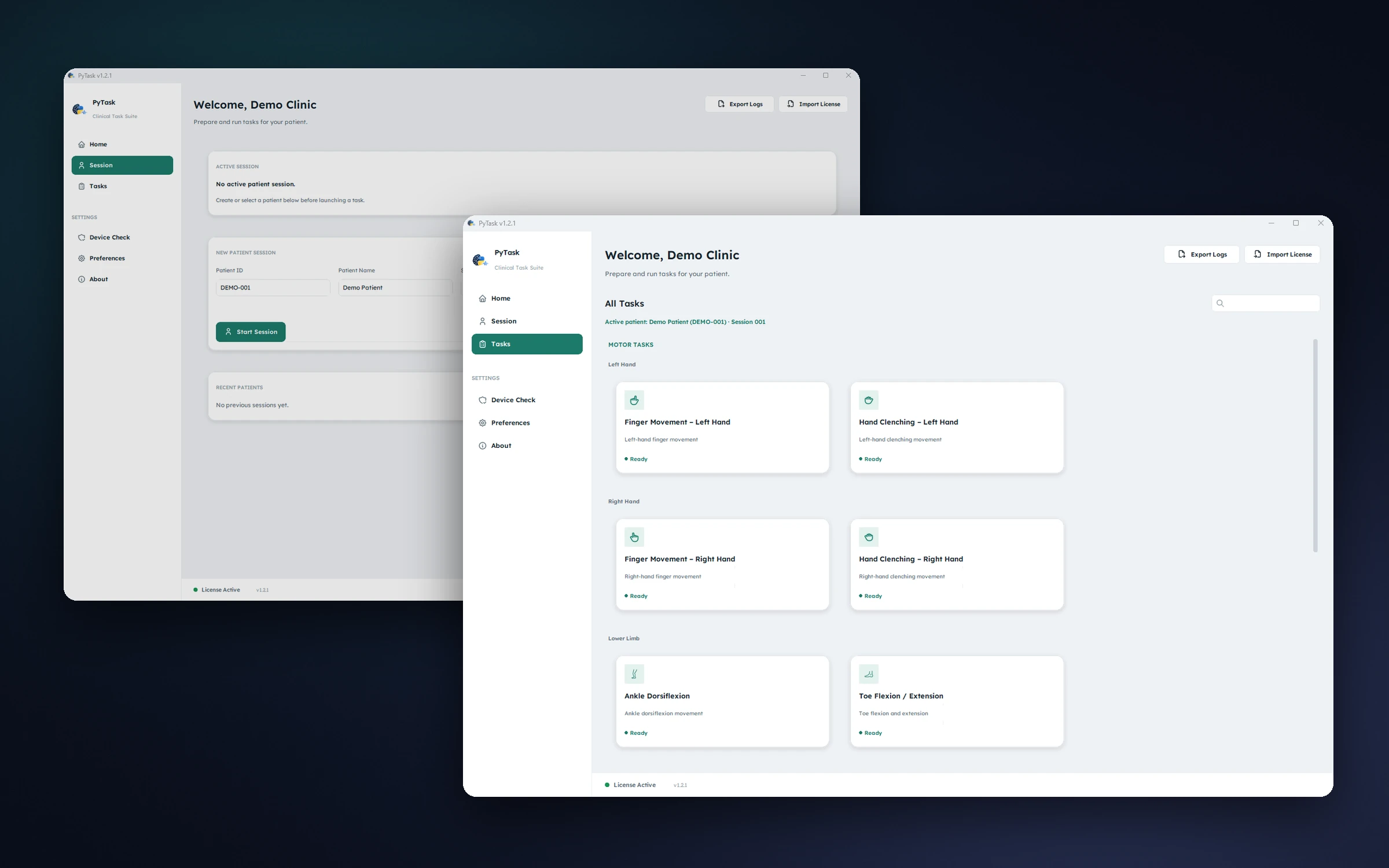Screen dimensions: 1389x868
Task: Click Export Logs in the front window
Action: click(x=1201, y=255)
